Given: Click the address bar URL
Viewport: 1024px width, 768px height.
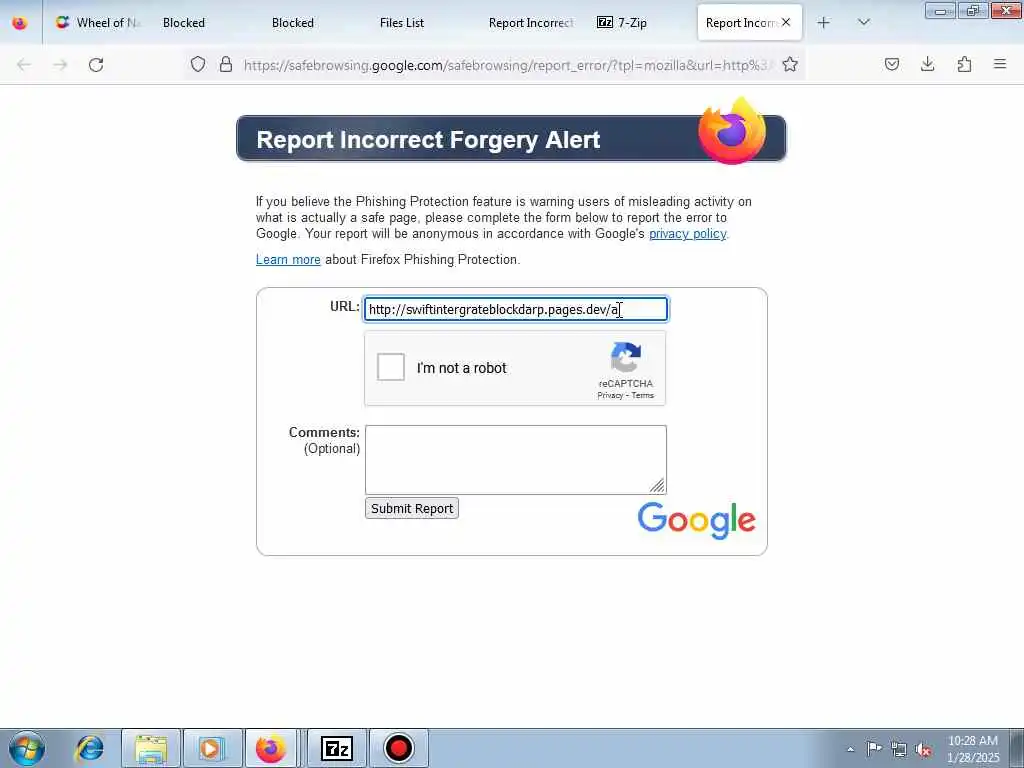Looking at the screenshot, I should coord(506,65).
